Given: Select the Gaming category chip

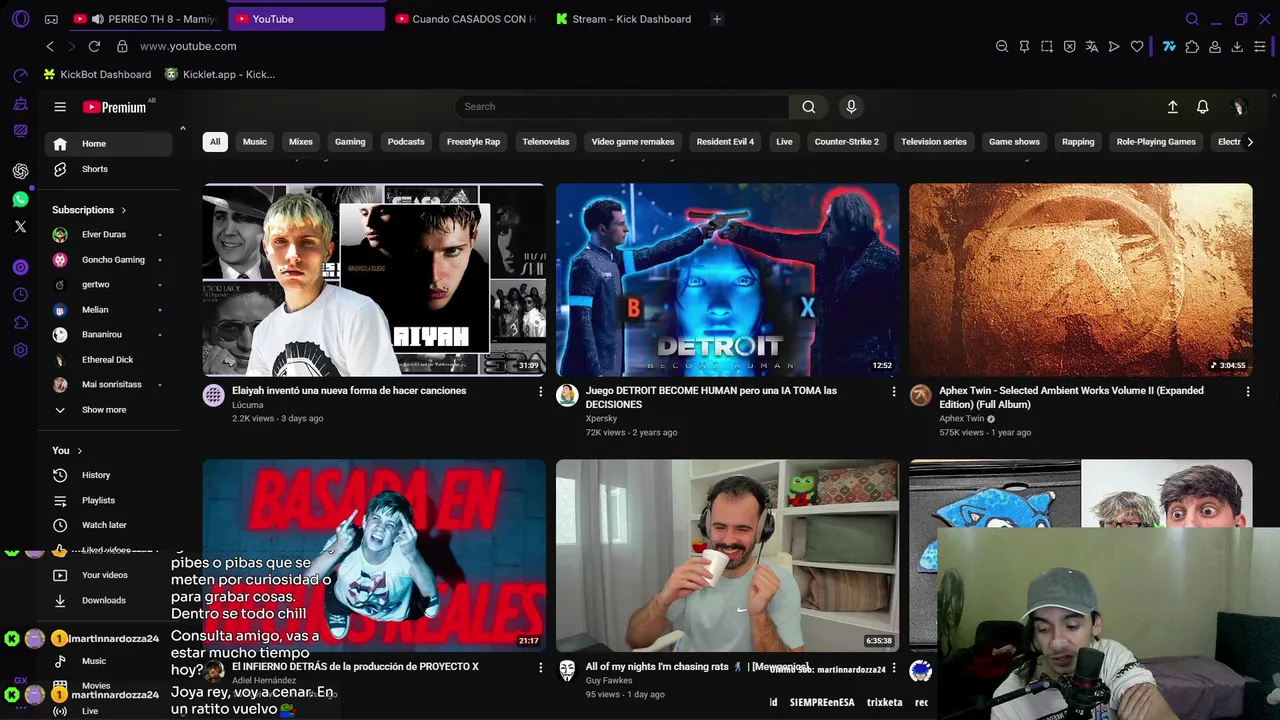Looking at the screenshot, I should point(350,142).
